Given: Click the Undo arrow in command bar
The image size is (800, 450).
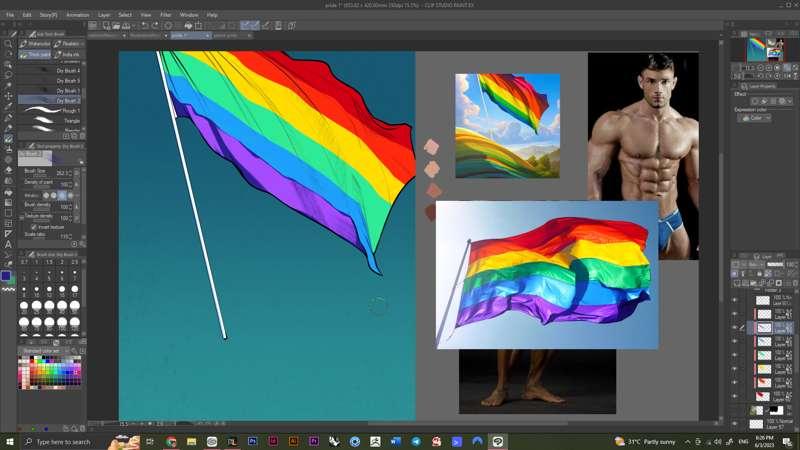Looking at the screenshot, I should (145, 26).
